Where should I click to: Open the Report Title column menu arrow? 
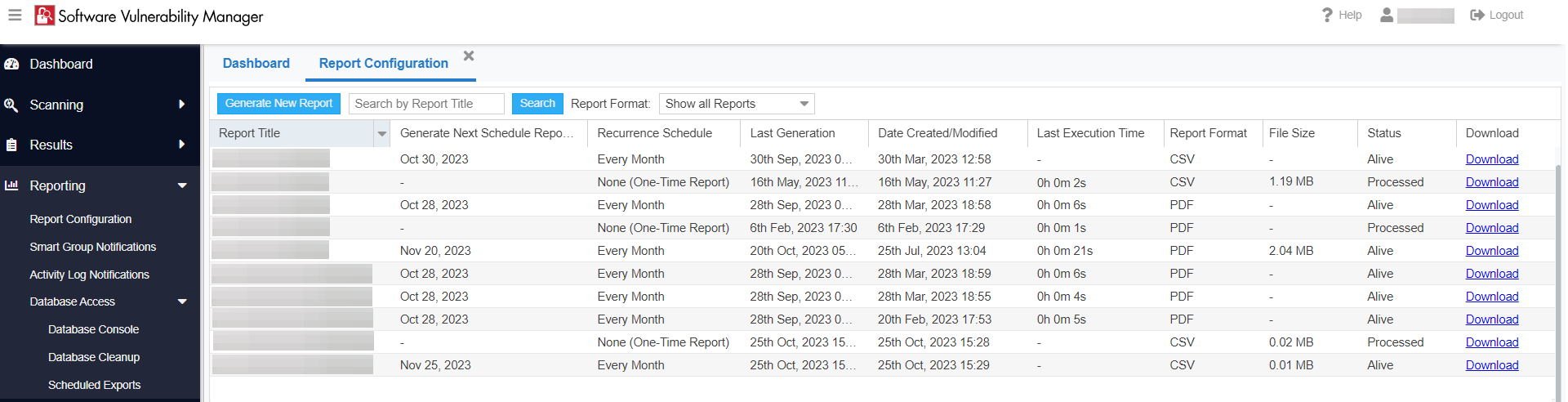(381, 133)
